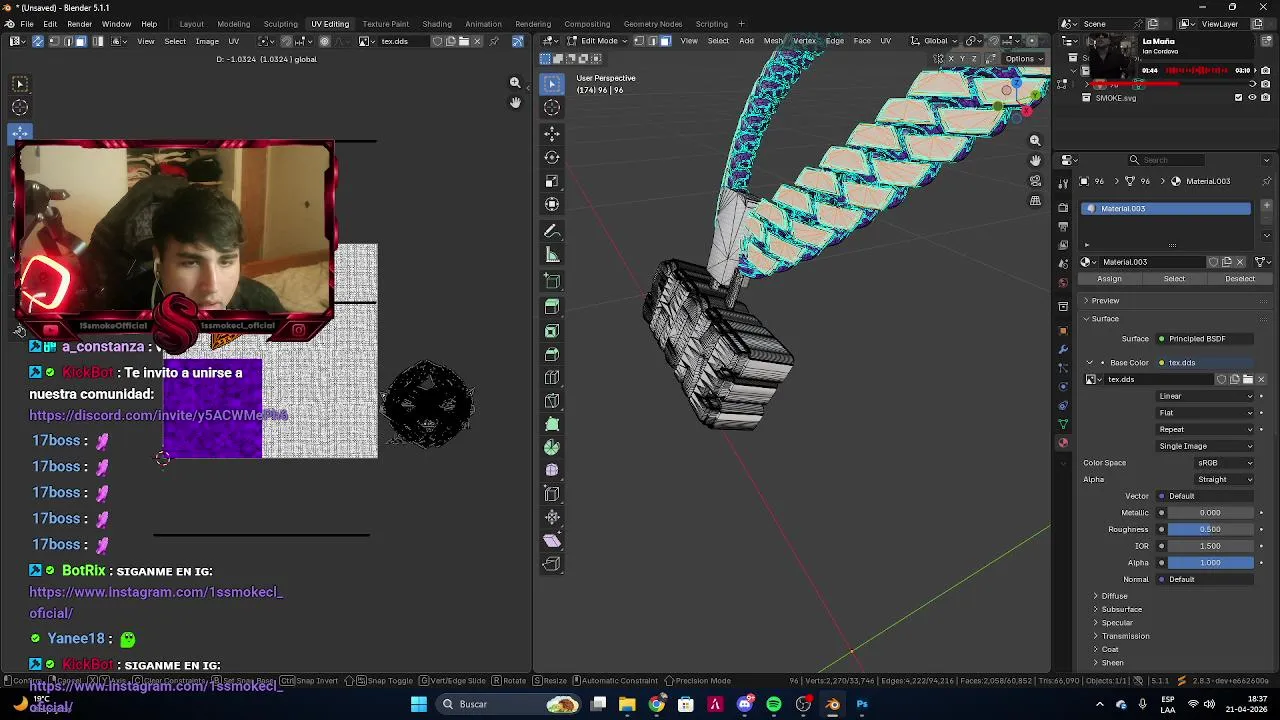Select the Move tool in 3D viewport toolbar

pos(552,133)
